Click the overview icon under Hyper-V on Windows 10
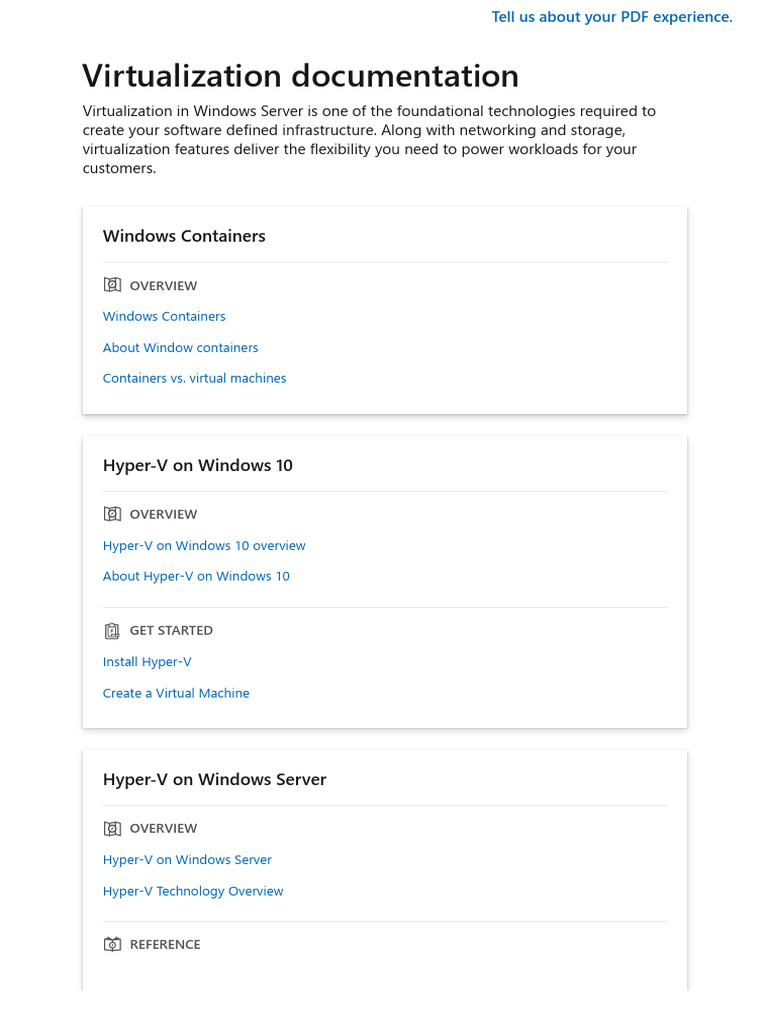 [112, 514]
